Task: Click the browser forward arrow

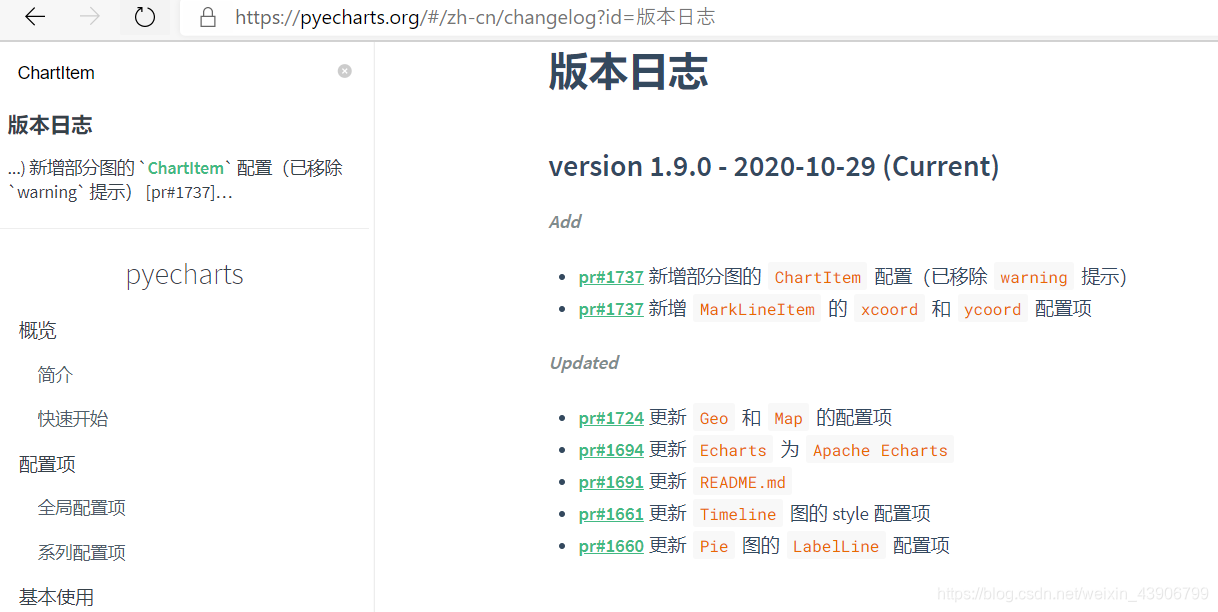Action: pos(88,18)
